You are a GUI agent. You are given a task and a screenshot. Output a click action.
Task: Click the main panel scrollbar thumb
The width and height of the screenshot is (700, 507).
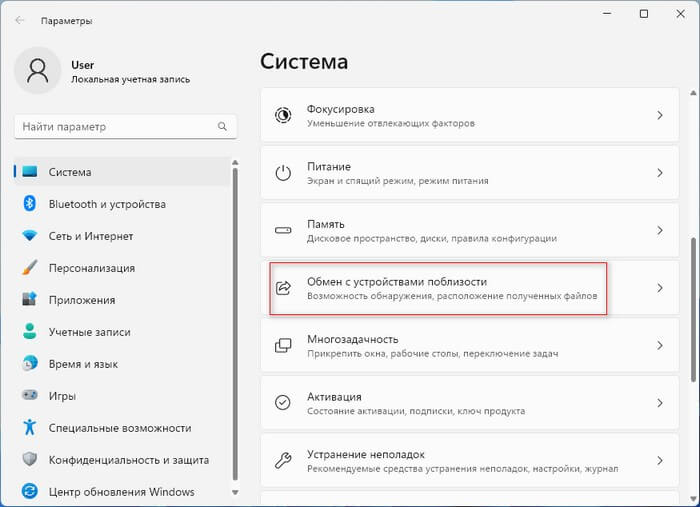pyautogui.click(x=693, y=310)
